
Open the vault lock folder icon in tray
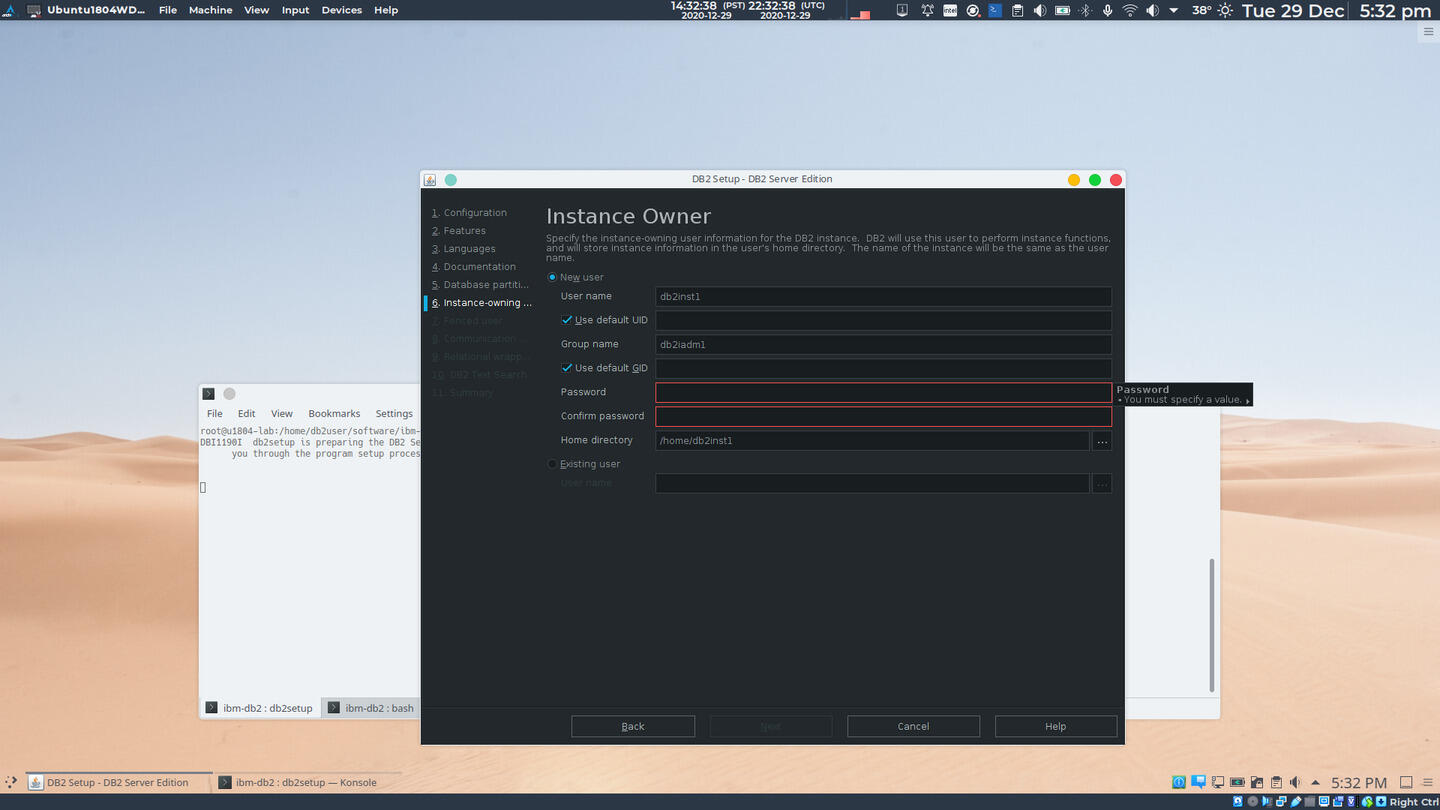[x=1257, y=782]
